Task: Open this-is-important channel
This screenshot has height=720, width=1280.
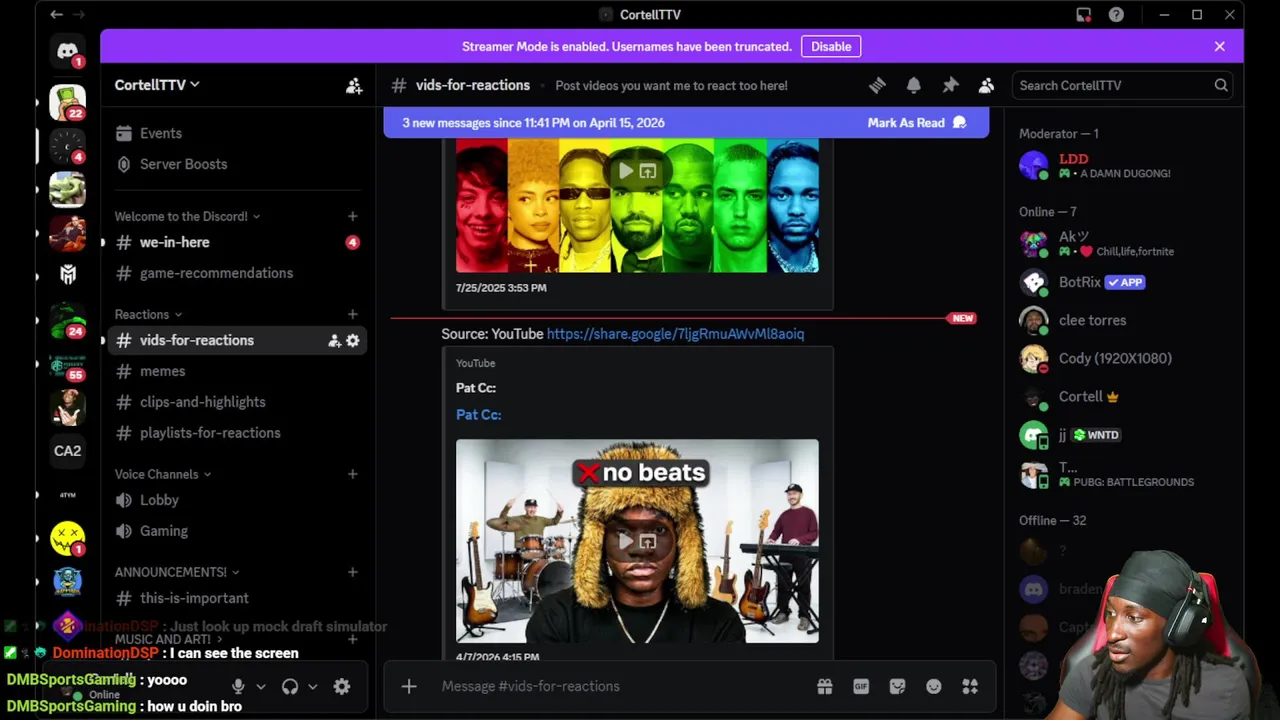Action: [236, 598]
